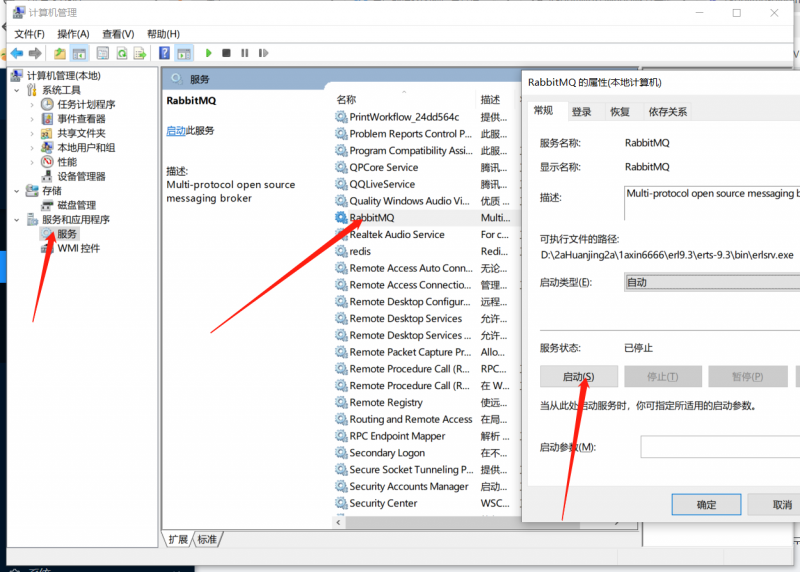
Task: Restart service with the resume-step icon
Action: coord(263,53)
